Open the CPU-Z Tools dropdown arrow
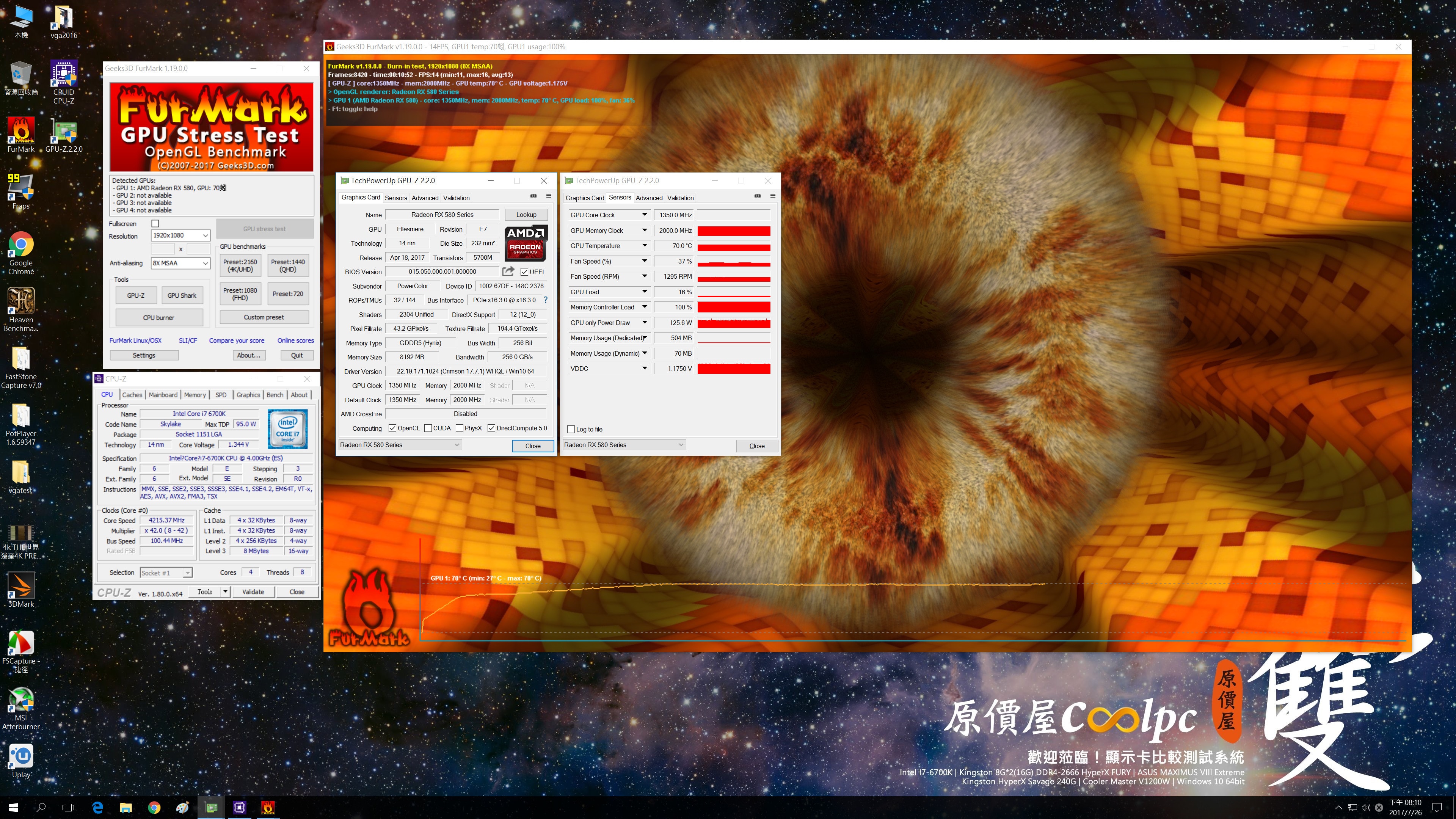Image resolution: width=1456 pixels, height=819 pixels. [226, 592]
